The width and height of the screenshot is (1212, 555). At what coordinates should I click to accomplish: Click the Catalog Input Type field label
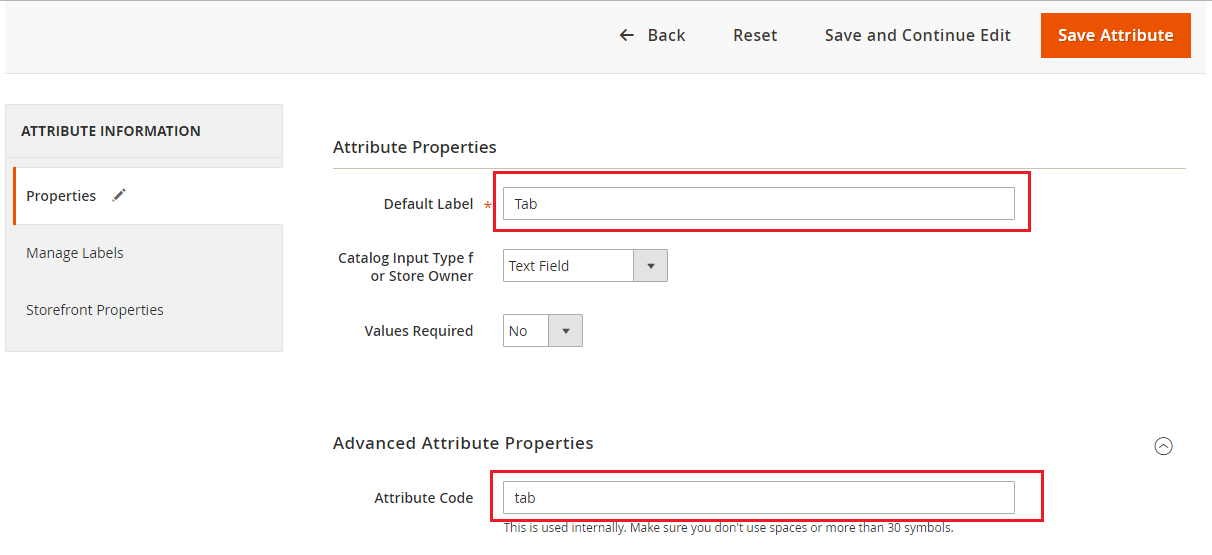coord(406,267)
